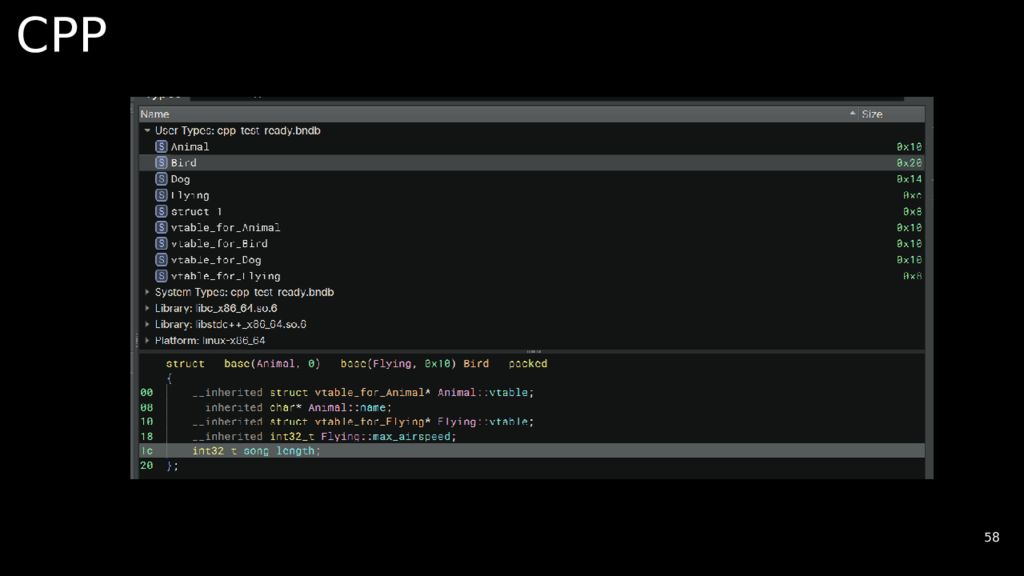Select the struct_1 type entry
The width and height of the screenshot is (1024, 576).
(196, 212)
